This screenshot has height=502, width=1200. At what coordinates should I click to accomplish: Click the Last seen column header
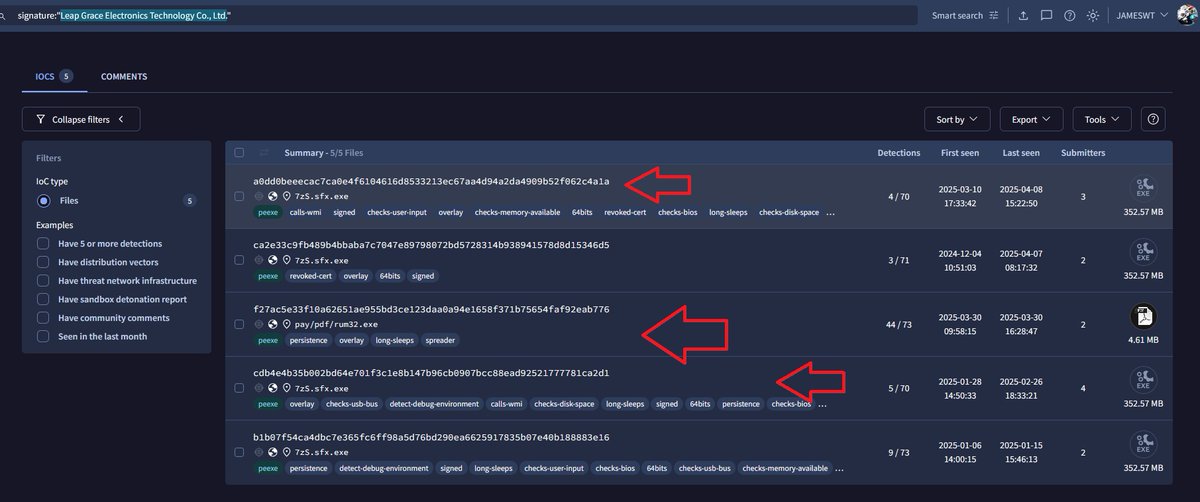point(1021,153)
